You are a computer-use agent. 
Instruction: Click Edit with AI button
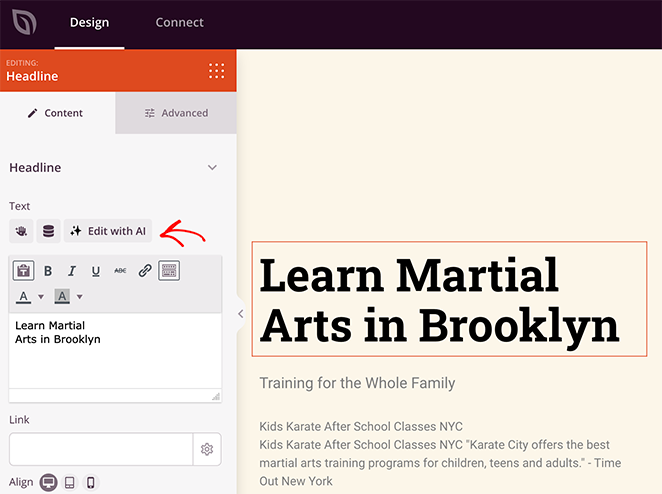point(108,231)
